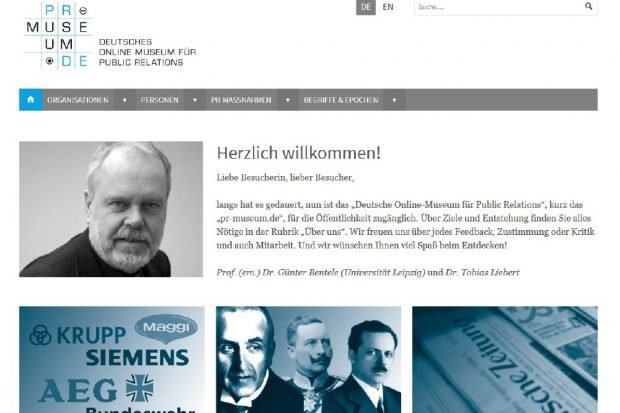Click the search magnifier icon
This screenshot has height=413, width=620.
588,6
